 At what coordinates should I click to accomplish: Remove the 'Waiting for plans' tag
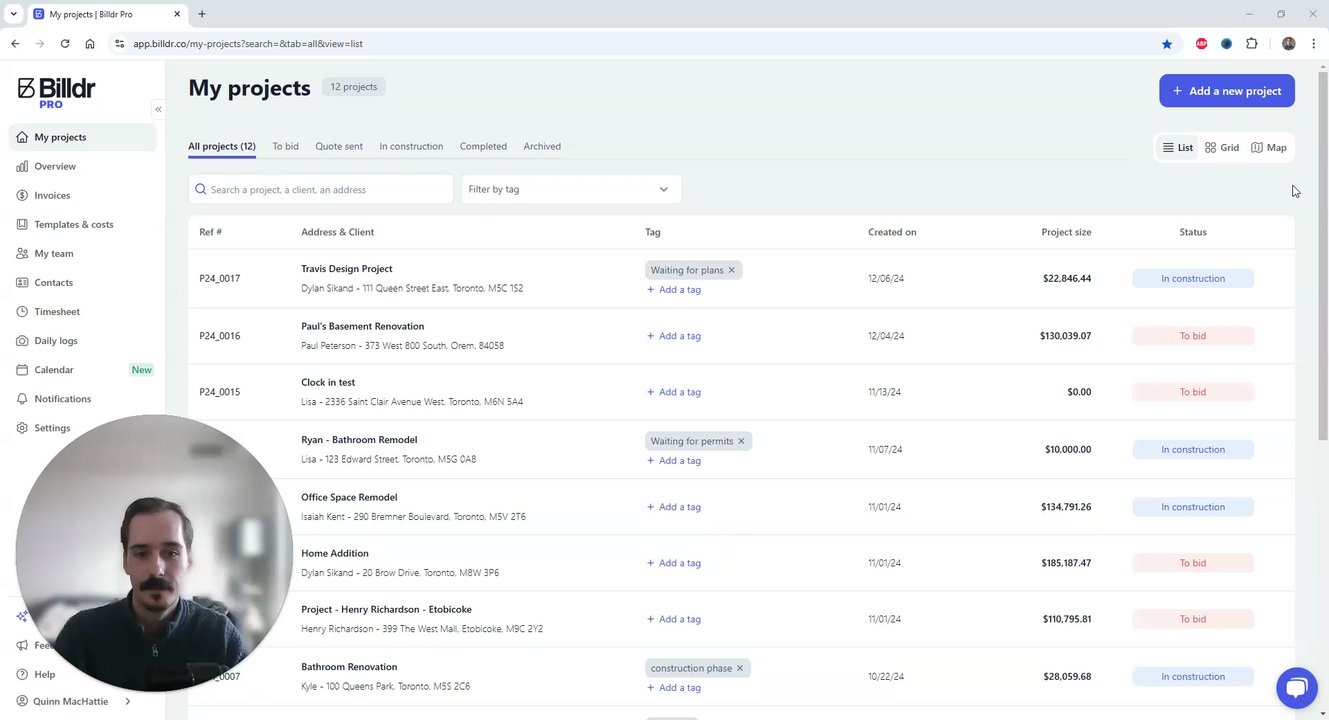pos(731,270)
